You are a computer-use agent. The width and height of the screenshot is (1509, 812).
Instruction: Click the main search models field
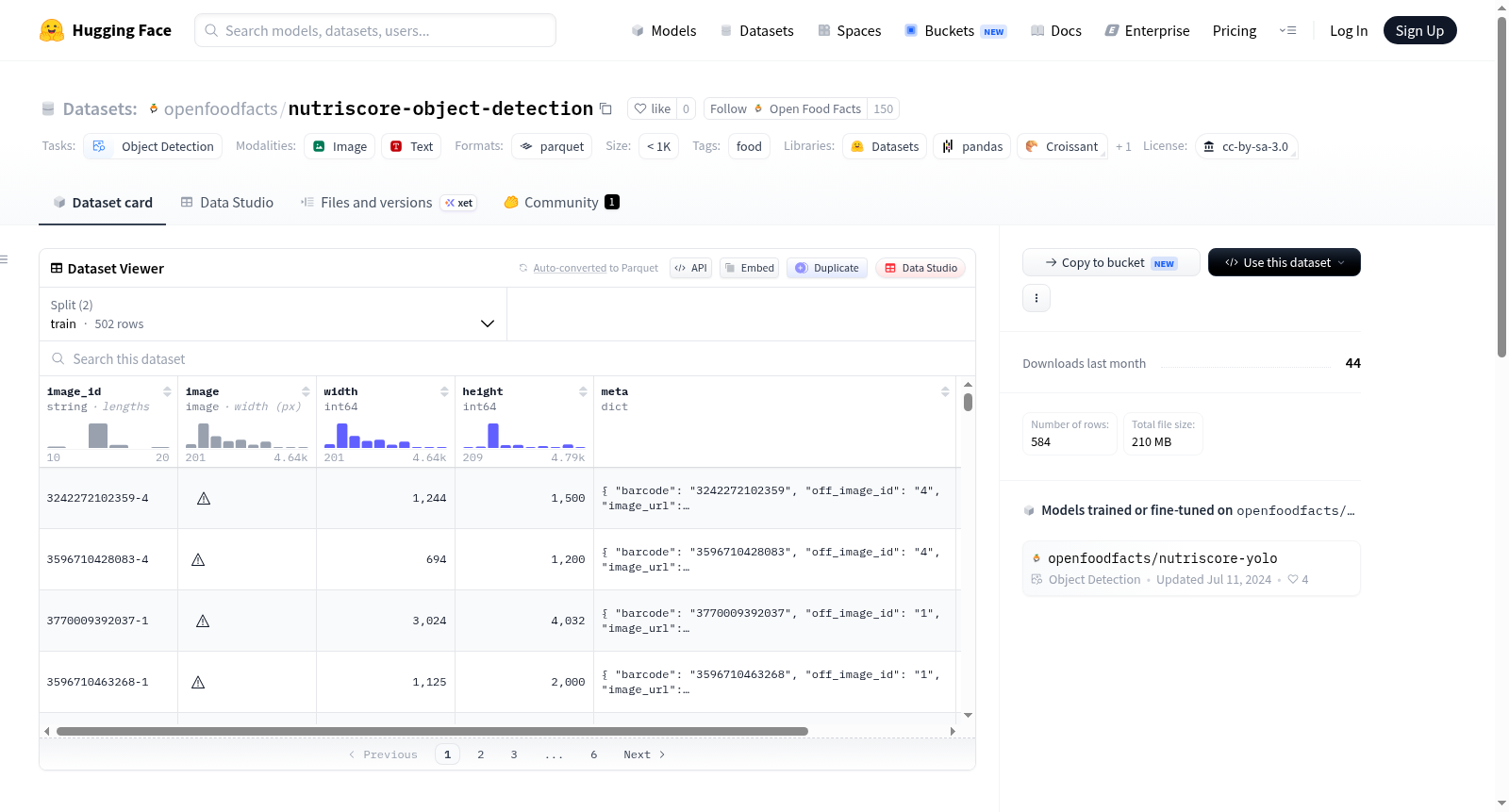[x=375, y=30]
